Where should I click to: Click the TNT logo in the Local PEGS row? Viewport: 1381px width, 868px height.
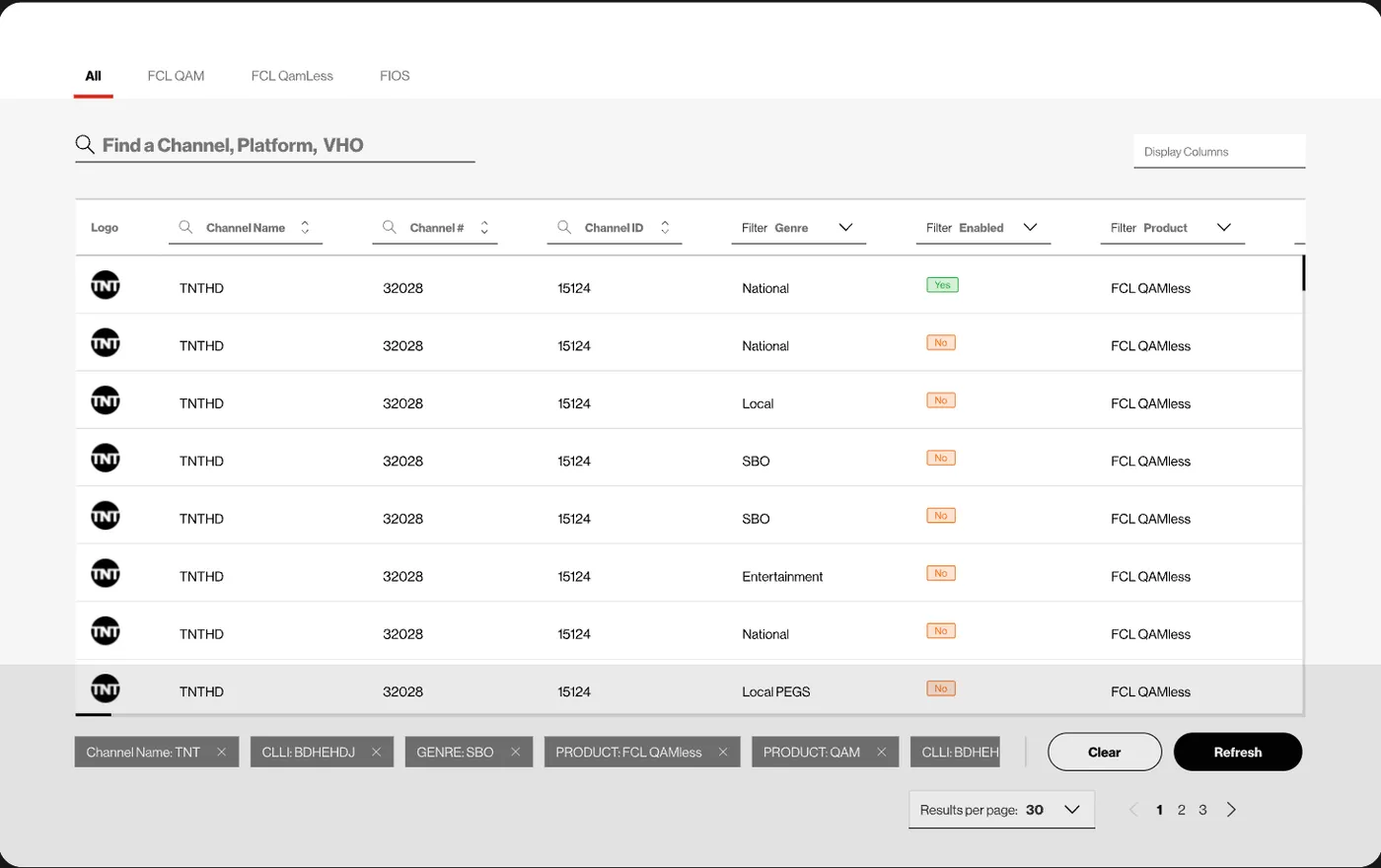[106, 689]
